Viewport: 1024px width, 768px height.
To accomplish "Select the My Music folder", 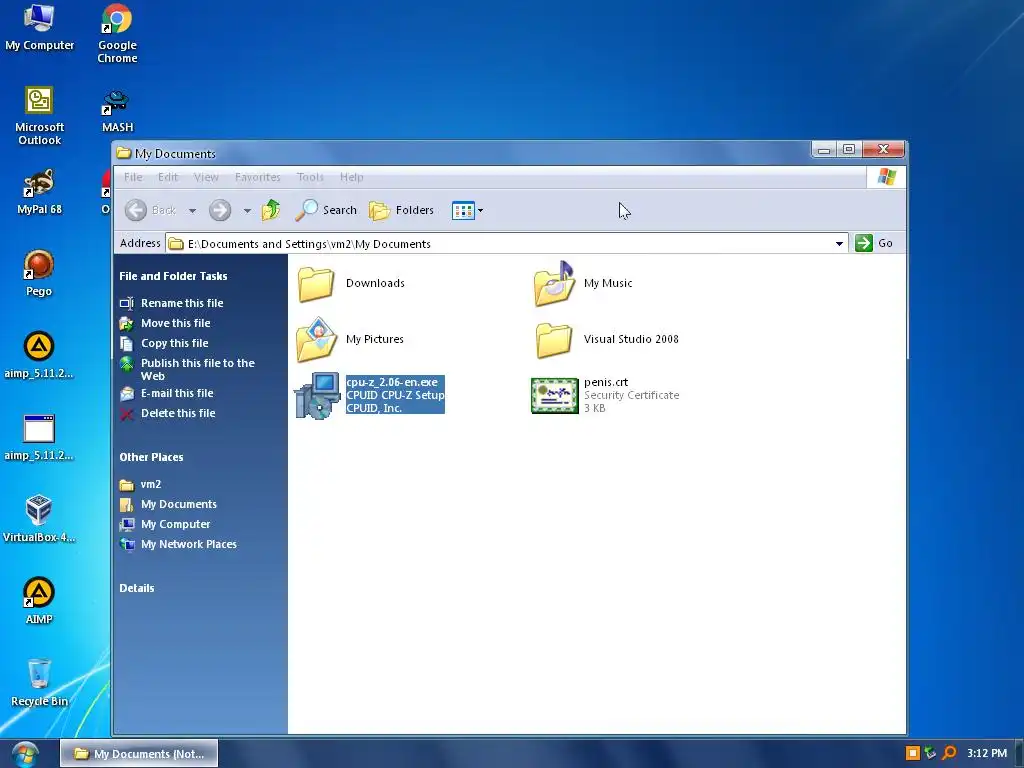I will click(583, 283).
